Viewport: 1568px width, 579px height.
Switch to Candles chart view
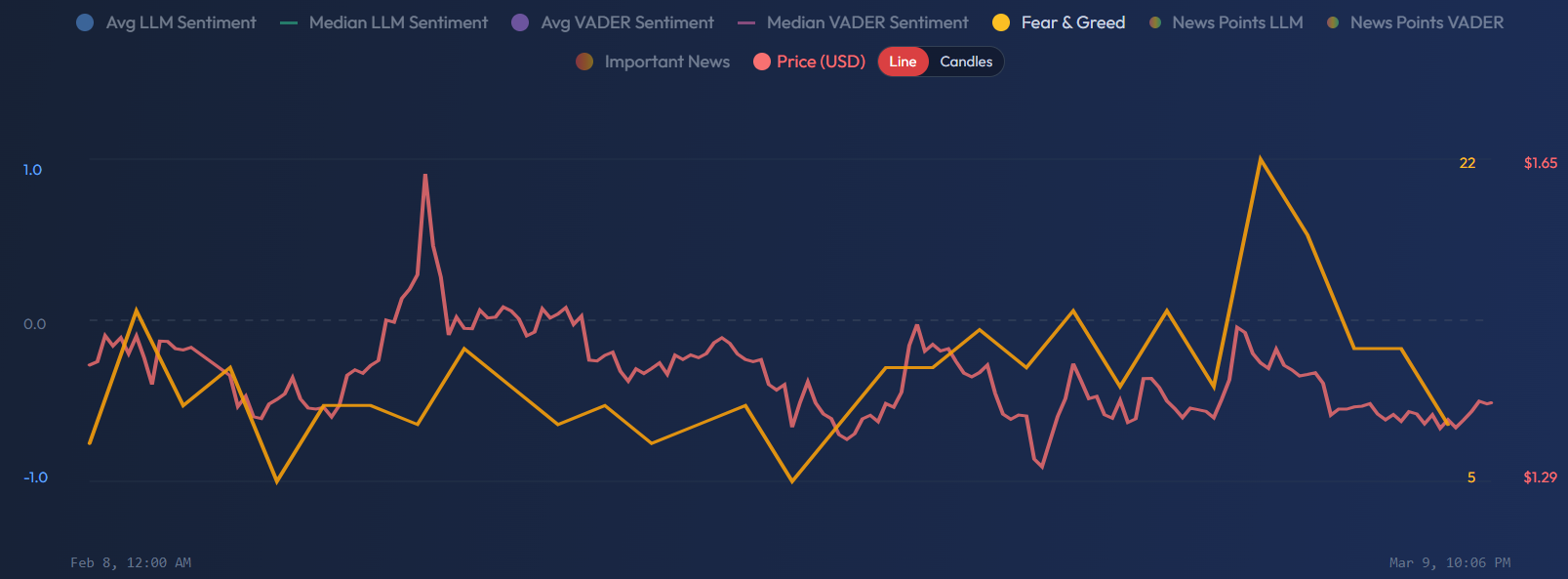[x=965, y=61]
